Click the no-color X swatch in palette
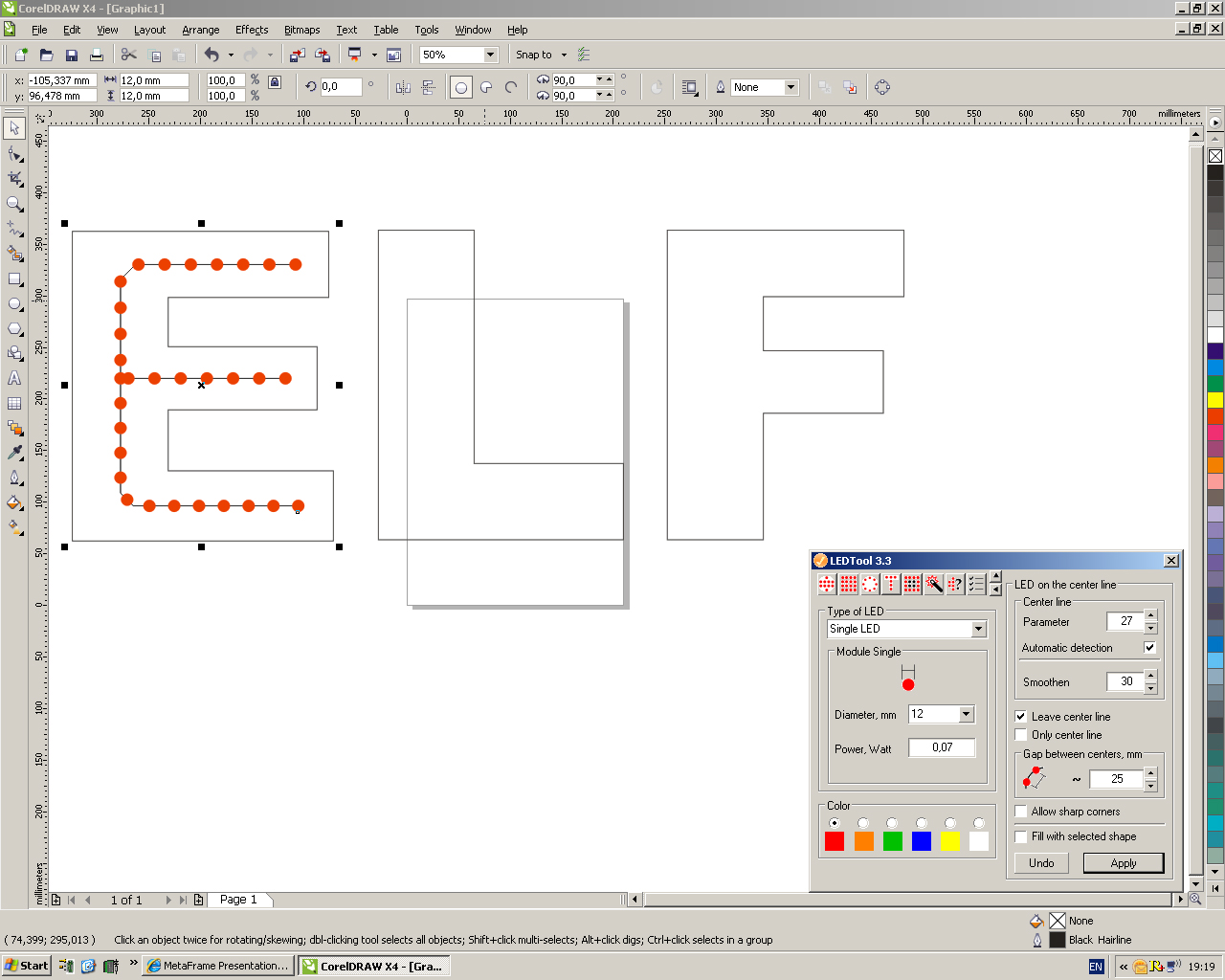Screen dimensions: 1225x980 point(1215,156)
